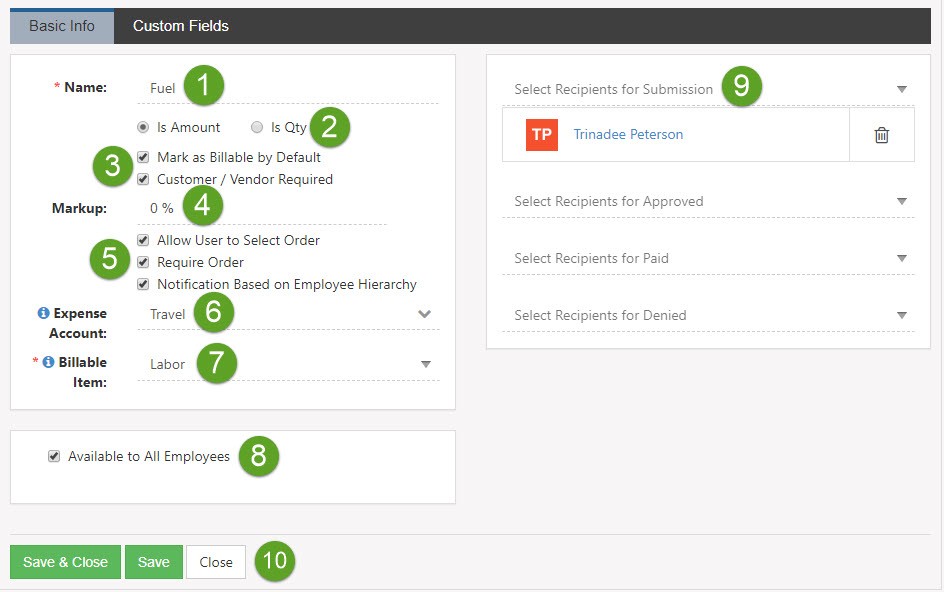Open Select Recipients for Submission dropdown
Viewport: 944px width, 592px height.
coord(902,90)
